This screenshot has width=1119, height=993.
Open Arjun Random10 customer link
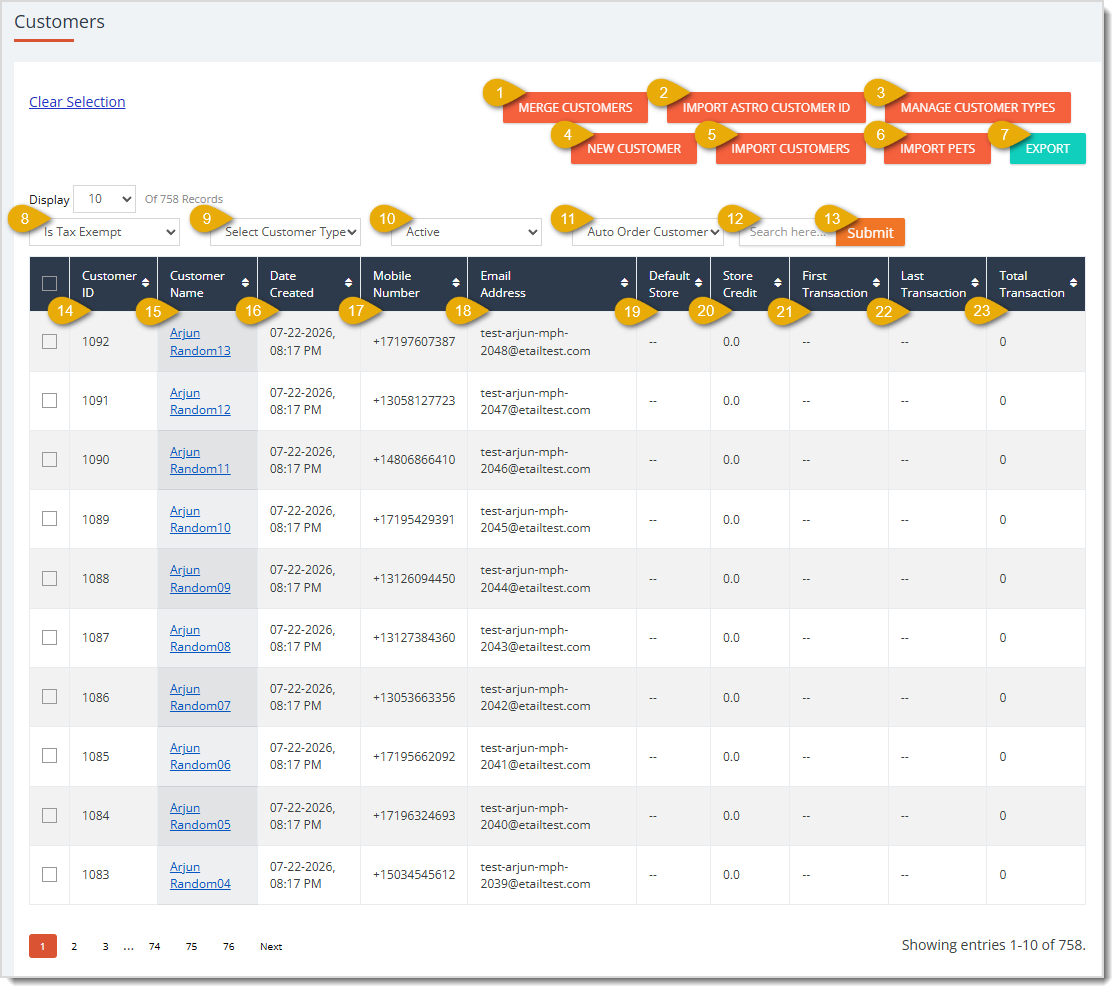200,520
